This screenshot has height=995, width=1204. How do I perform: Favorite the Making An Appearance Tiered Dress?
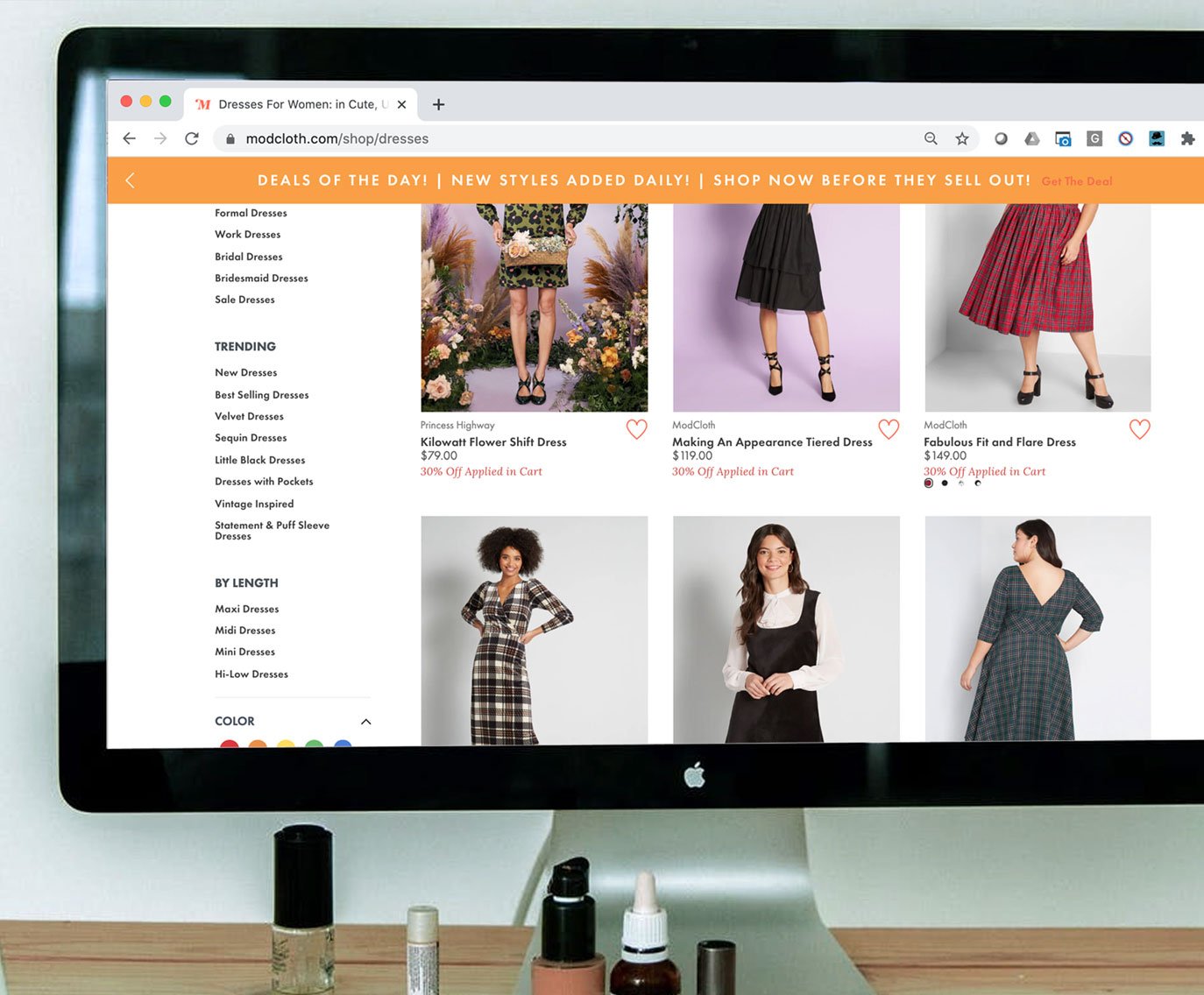coord(889,429)
